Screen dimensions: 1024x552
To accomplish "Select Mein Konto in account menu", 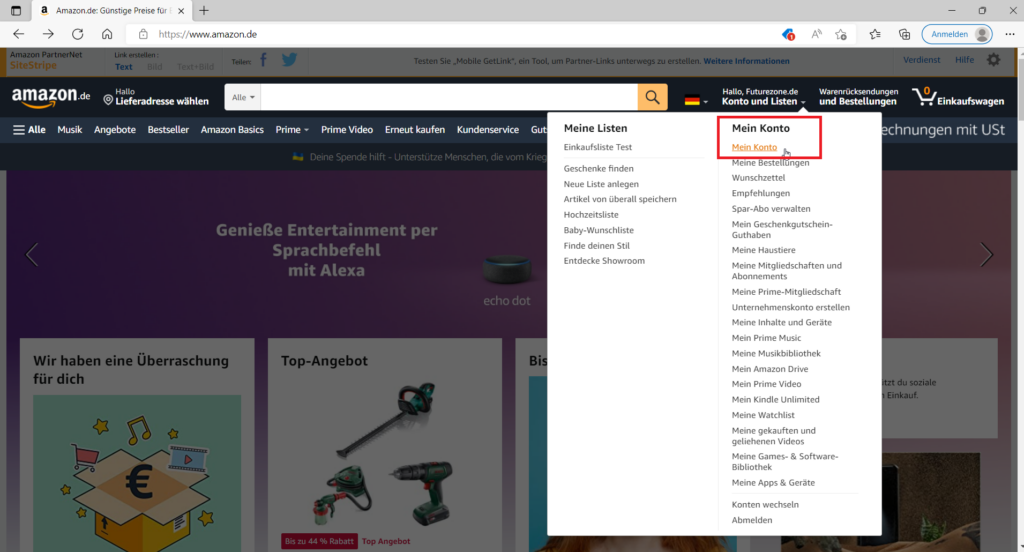I will (754, 147).
